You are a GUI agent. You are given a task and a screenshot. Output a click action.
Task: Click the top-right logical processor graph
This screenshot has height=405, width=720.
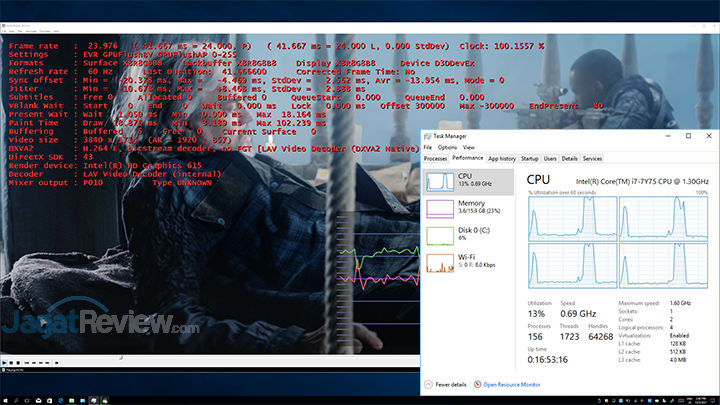click(x=664, y=219)
